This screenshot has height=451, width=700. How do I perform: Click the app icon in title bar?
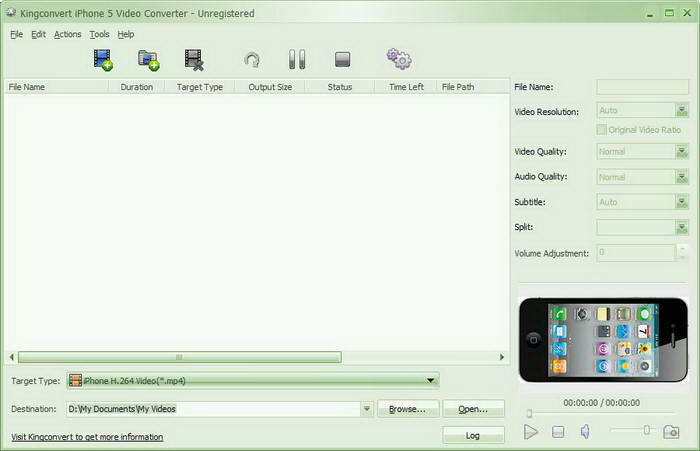pos(11,13)
